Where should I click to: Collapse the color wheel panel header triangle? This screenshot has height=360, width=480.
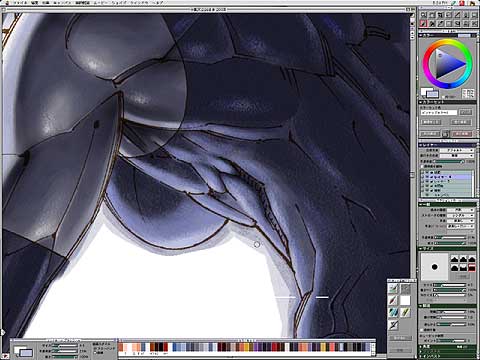click(421, 35)
